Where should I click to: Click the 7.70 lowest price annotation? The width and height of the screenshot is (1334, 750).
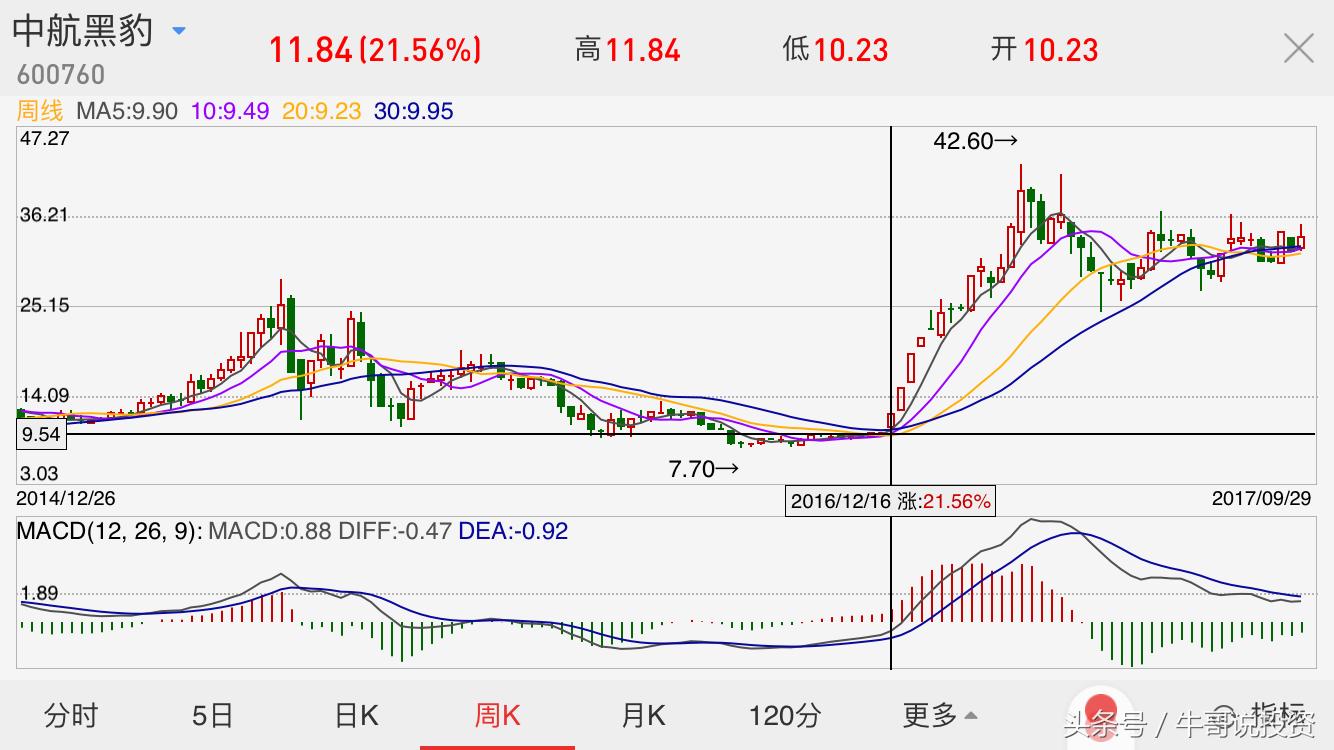(x=704, y=468)
